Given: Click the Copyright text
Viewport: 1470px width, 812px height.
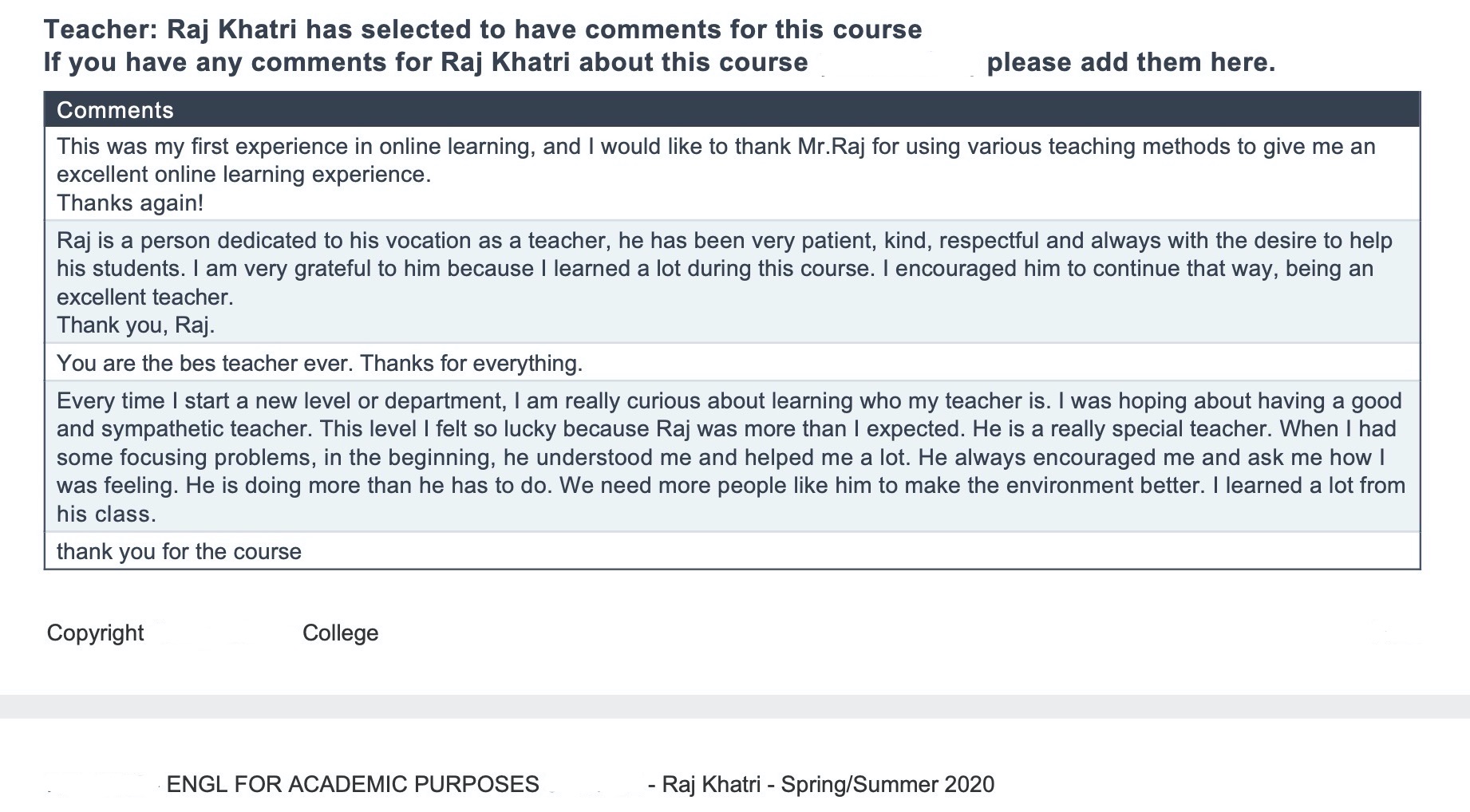Looking at the screenshot, I should click(x=95, y=633).
